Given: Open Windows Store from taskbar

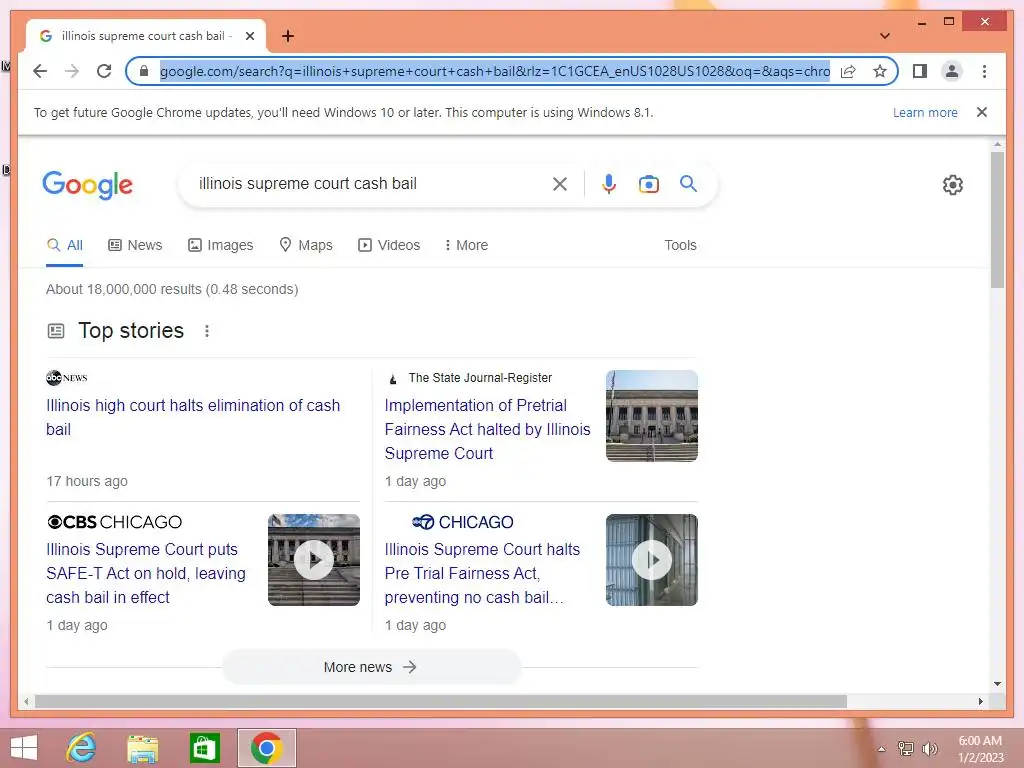Looking at the screenshot, I should (204, 748).
